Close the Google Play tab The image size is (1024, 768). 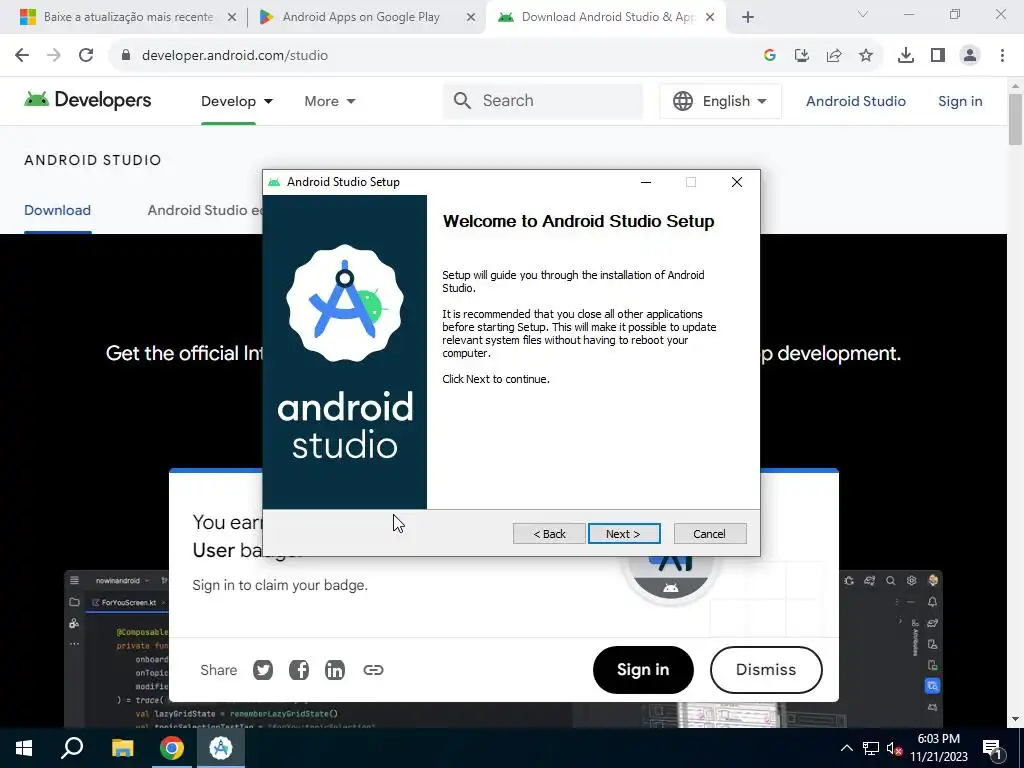point(471,18)
